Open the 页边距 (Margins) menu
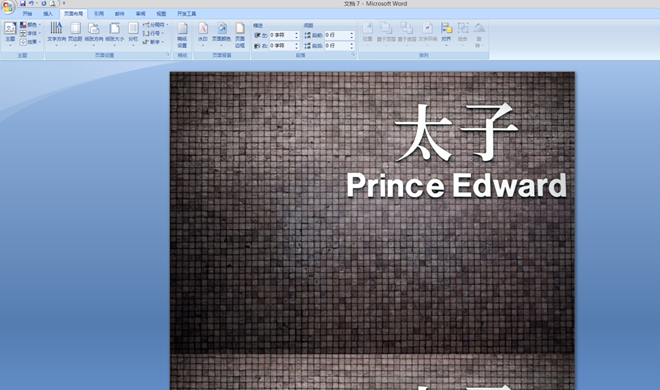This screenshot has height=390, width=660. (x=75, y=33)
